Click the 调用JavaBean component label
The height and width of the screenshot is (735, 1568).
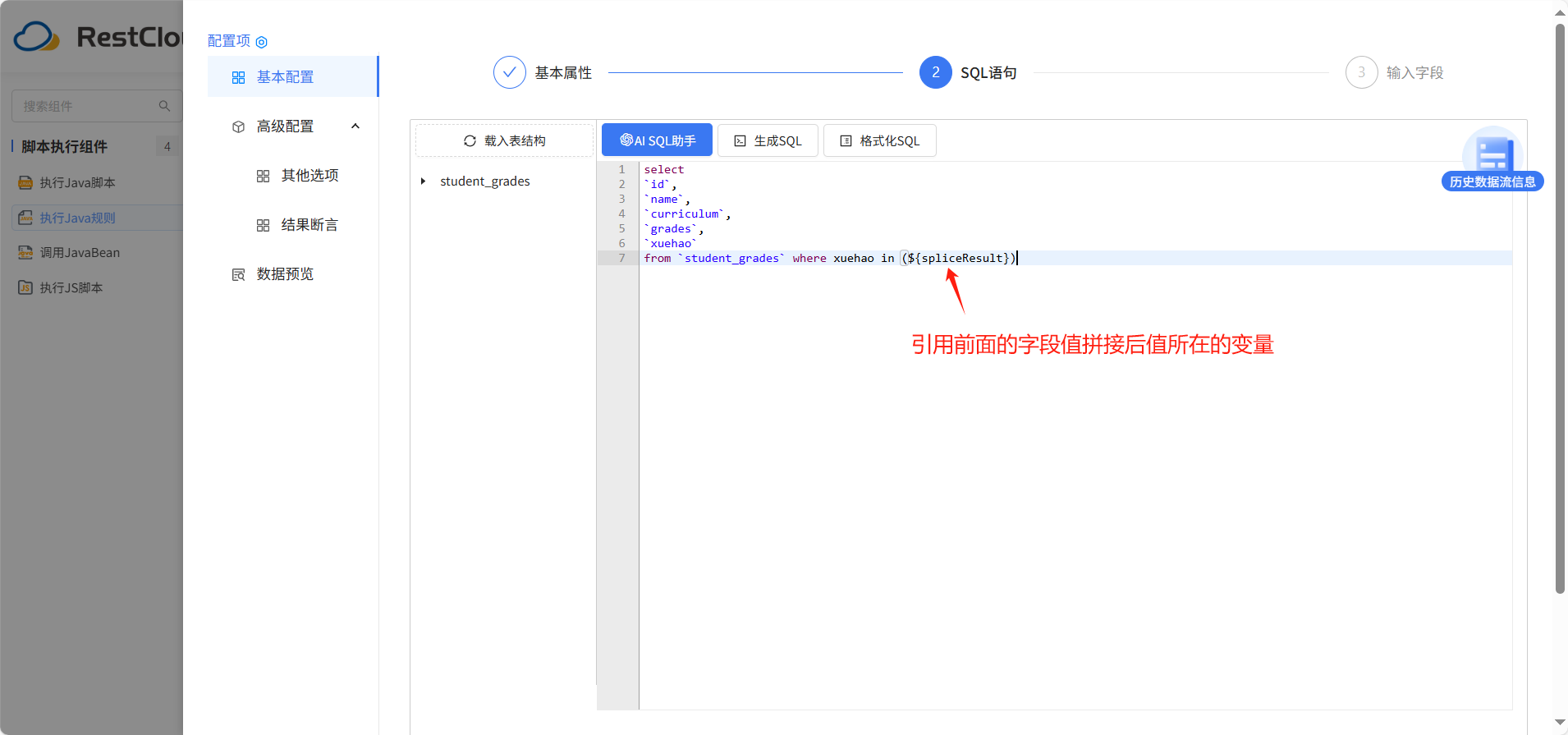[x=80, y=252]
